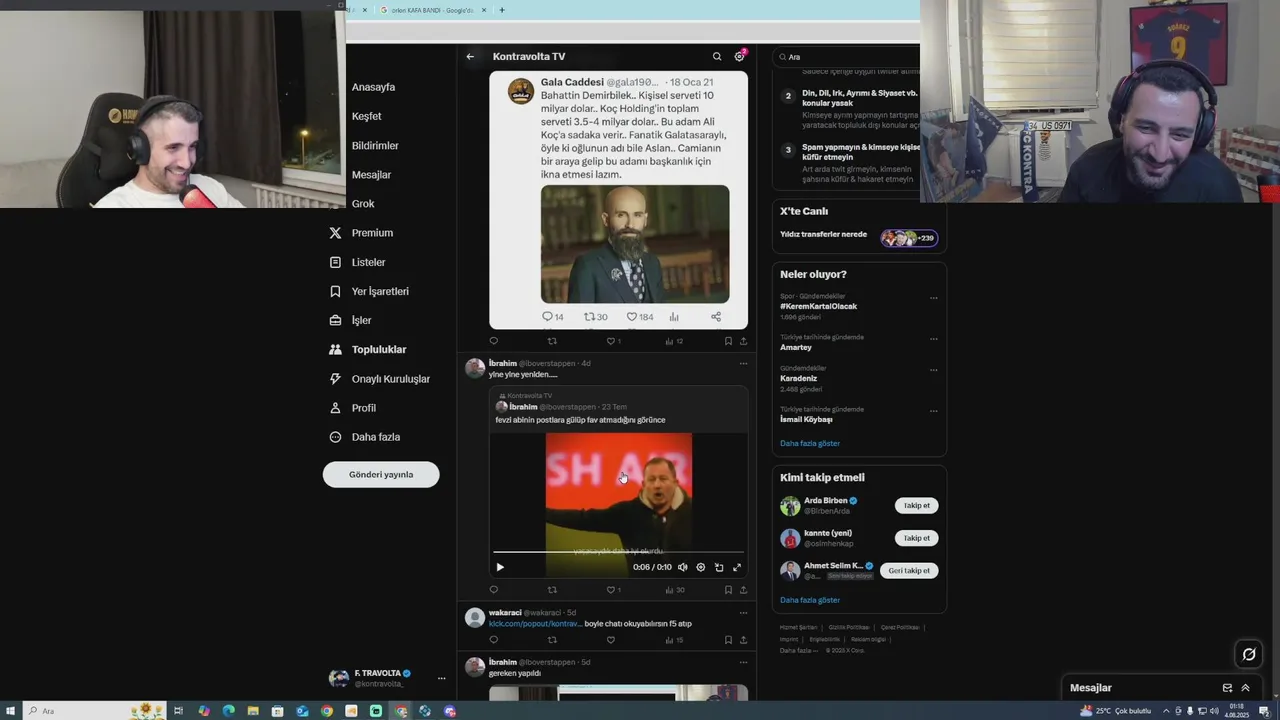Viewport: 1280px width, 720px height.
Task: Open Anasayfa in the sidebar
Action: click(x=373, y=87)
